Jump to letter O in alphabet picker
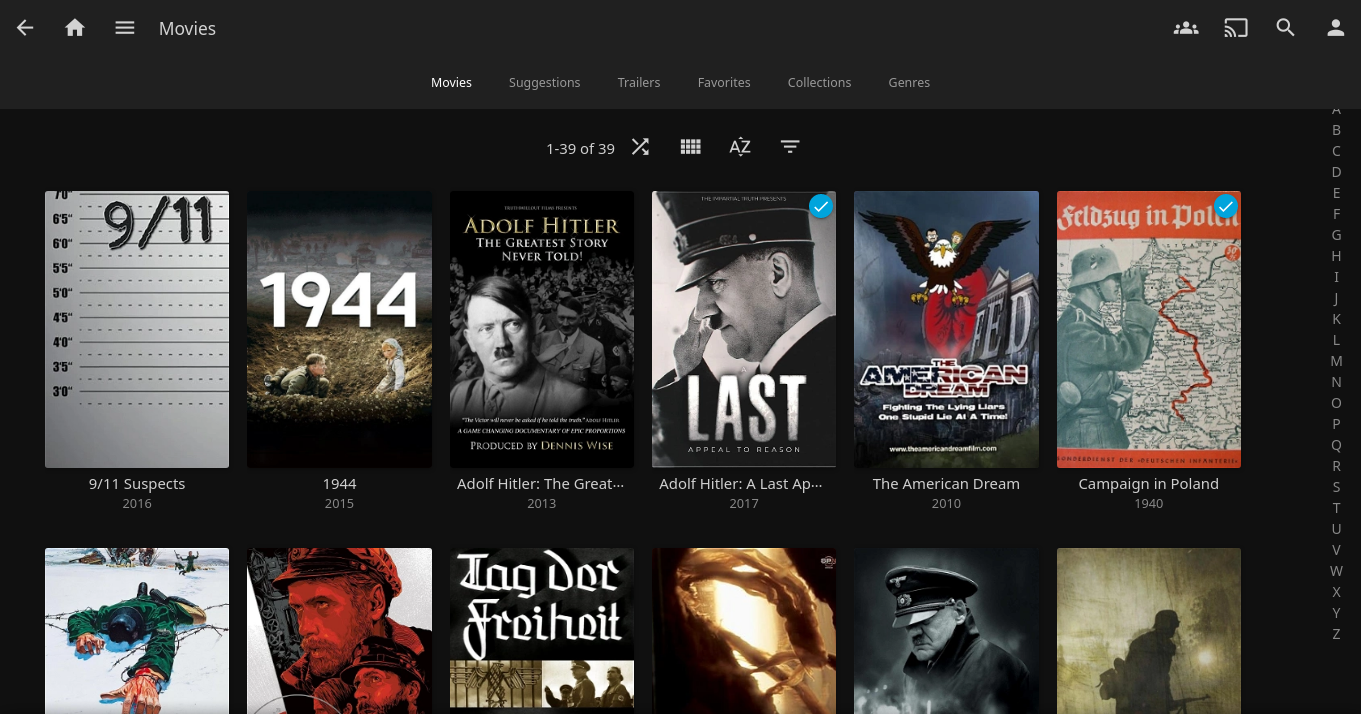1361x714 pixels. tap(1336, 403)
